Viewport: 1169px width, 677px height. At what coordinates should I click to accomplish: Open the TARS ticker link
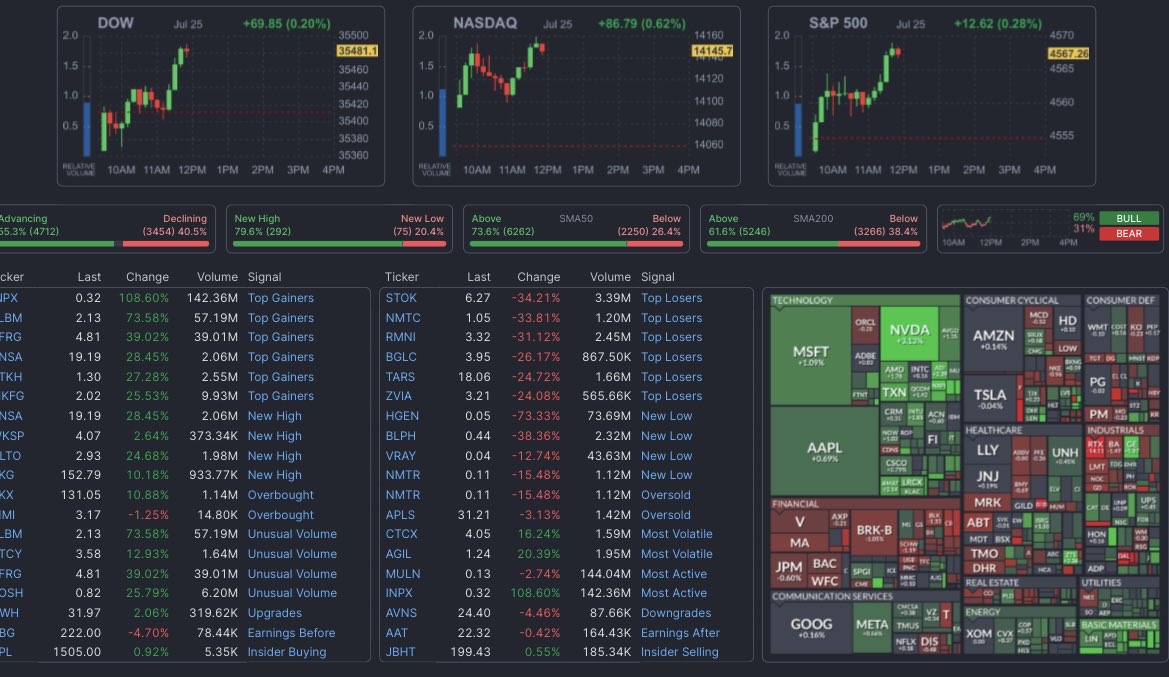point(400,377)
